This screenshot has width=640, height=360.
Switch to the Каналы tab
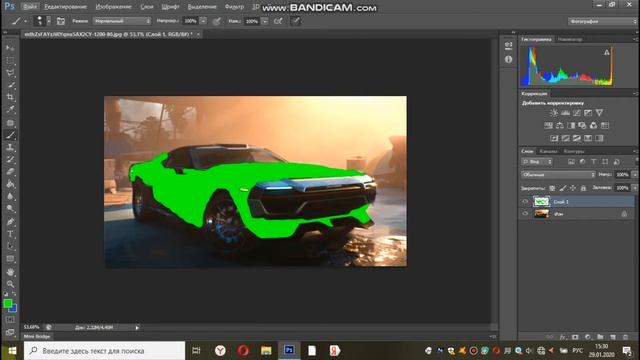point(548,151)
